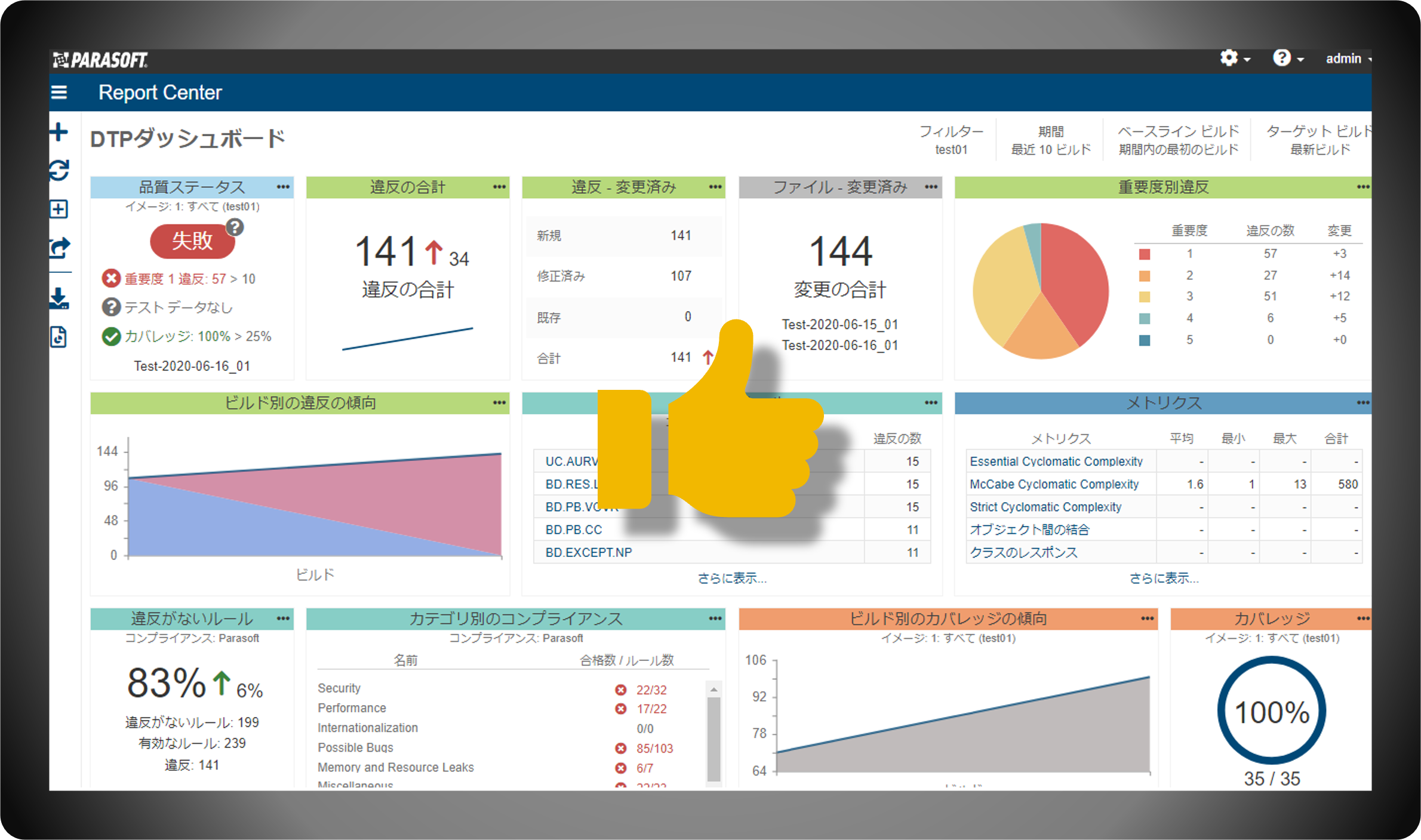
Task: Open the hamburger navigation menu
Action: pyautogui.click(x=59, y=93)
